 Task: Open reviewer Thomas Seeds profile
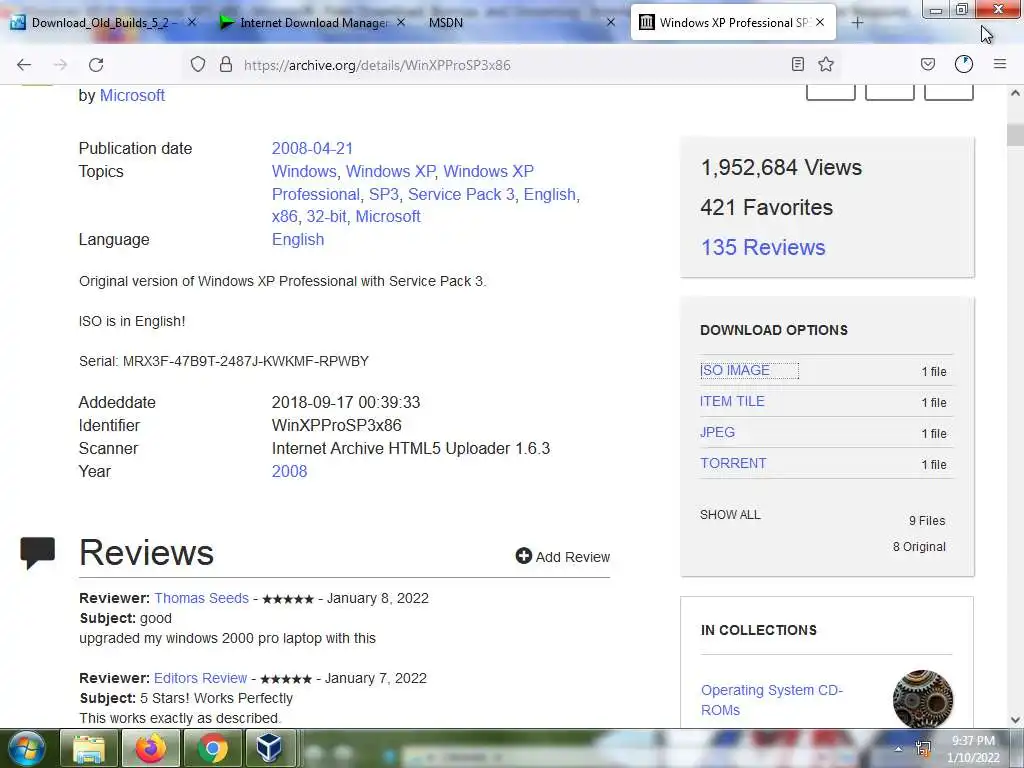point(201,598)
